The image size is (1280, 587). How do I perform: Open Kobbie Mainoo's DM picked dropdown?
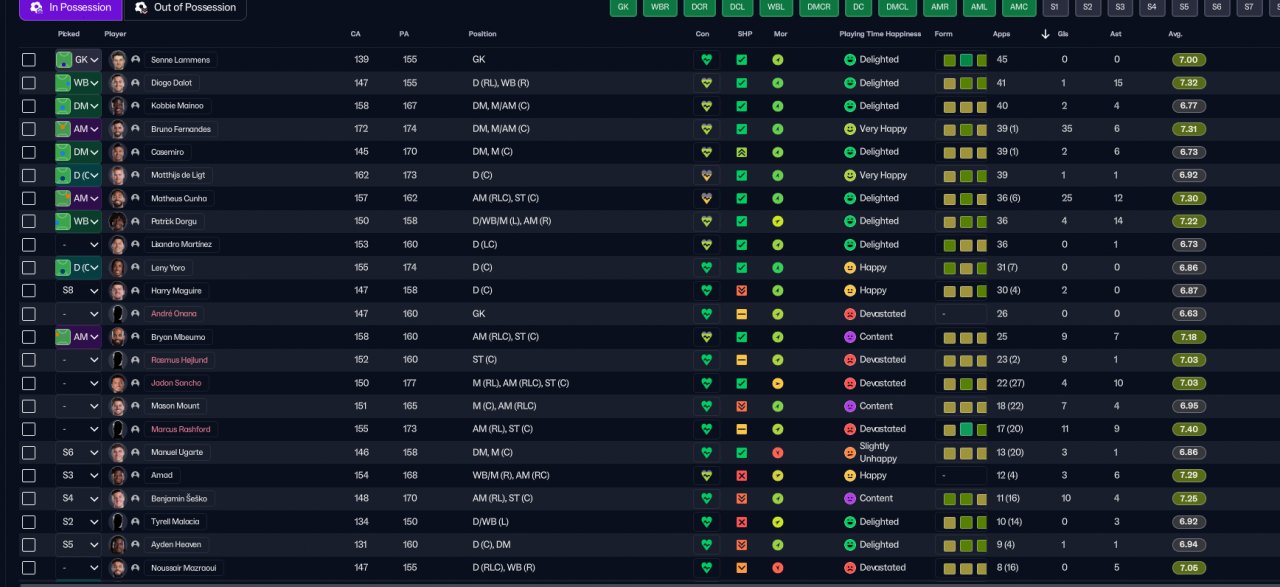[x=78, y=106]
